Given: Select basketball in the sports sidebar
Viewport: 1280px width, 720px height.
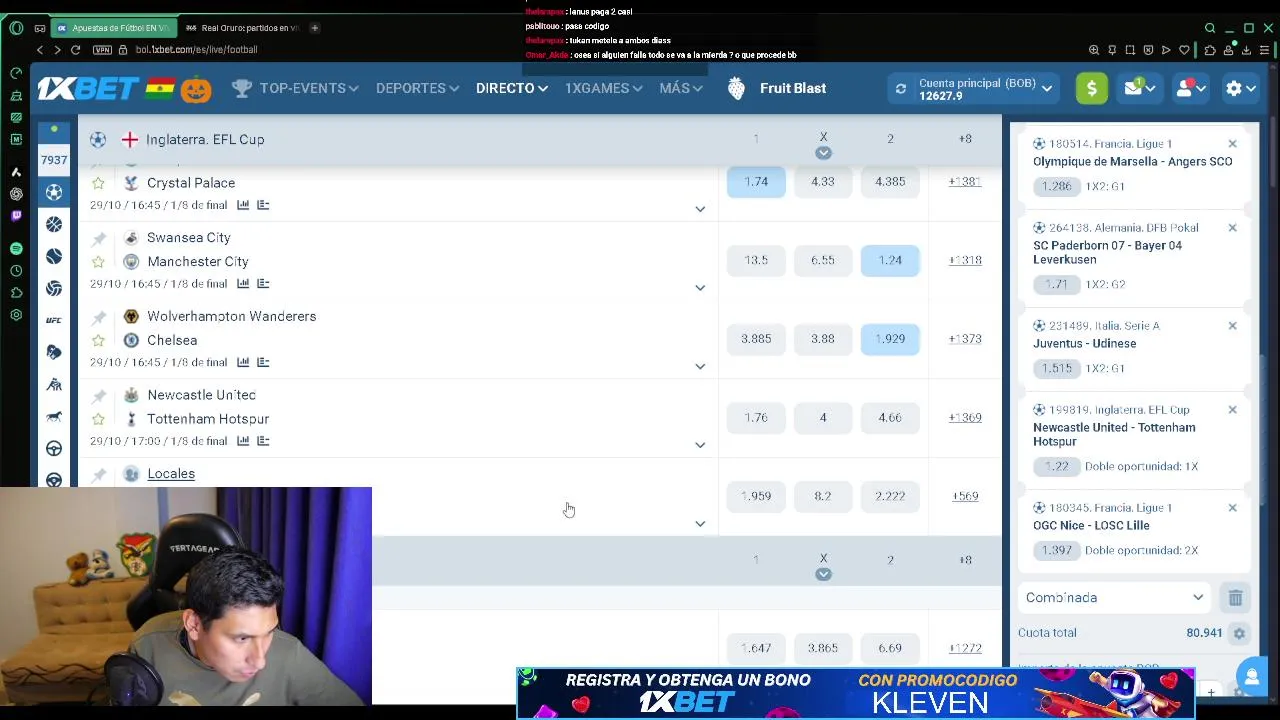Looking at the screenshot, I should (x=54, y=224).
